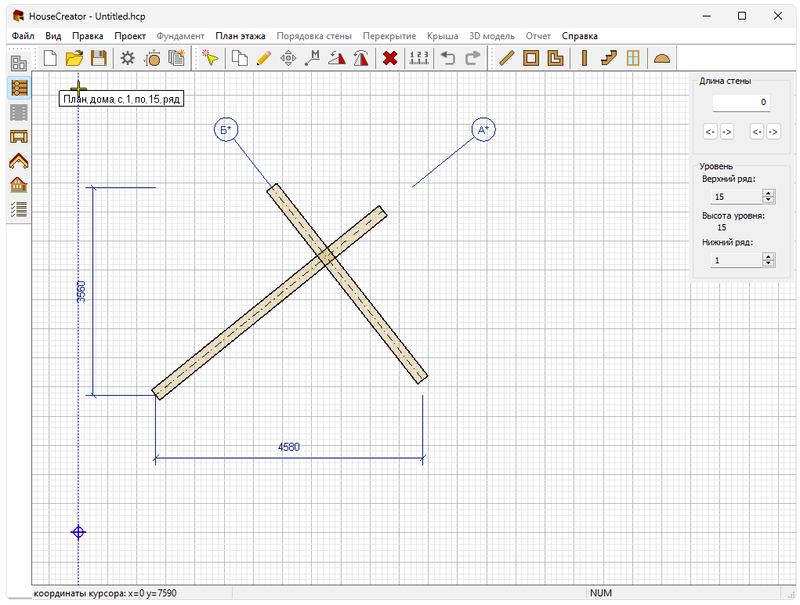Open the План этажа menu
Screen dimensions: 800x605
pos(240,36)
